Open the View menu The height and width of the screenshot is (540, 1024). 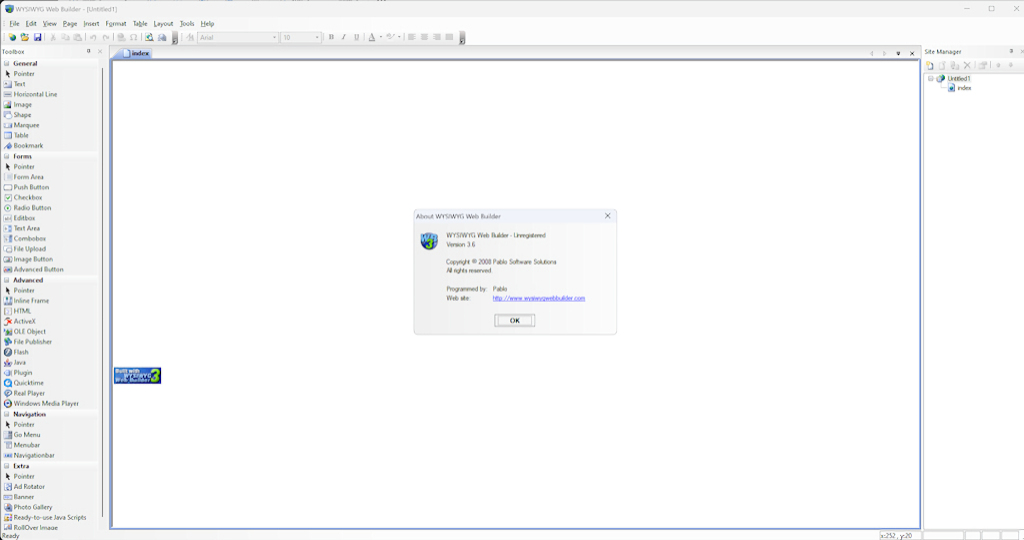point(50,24)
